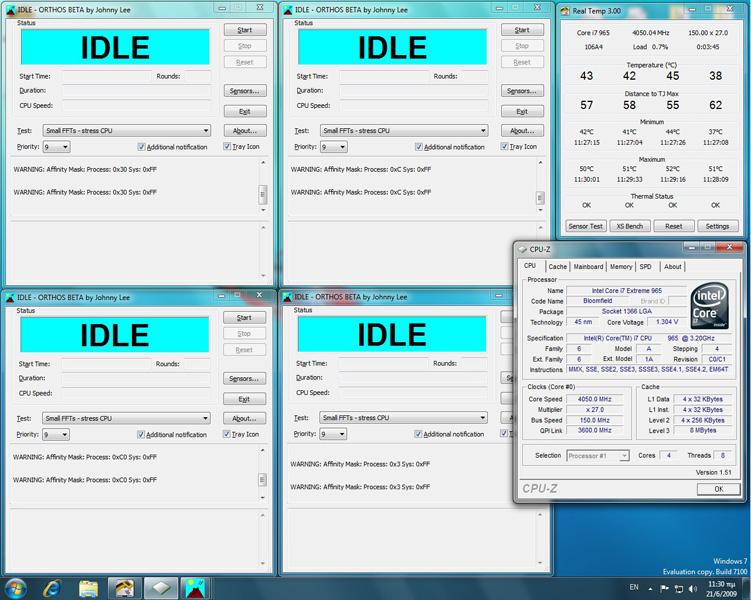The image size is (751, 600).
Task: Click About... in ORTHOS mask 0x30 window
Action: click(245, 131)
